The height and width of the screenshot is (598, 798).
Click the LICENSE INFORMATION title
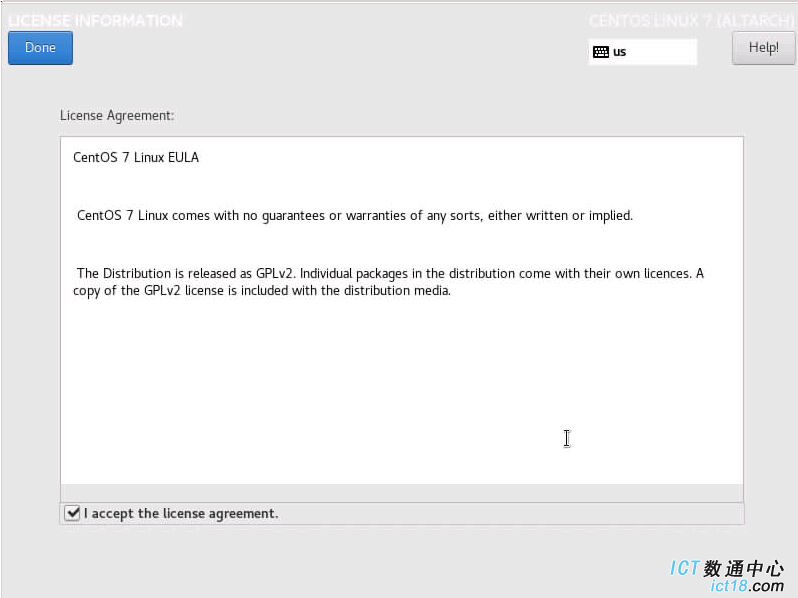tap(95, 21)
